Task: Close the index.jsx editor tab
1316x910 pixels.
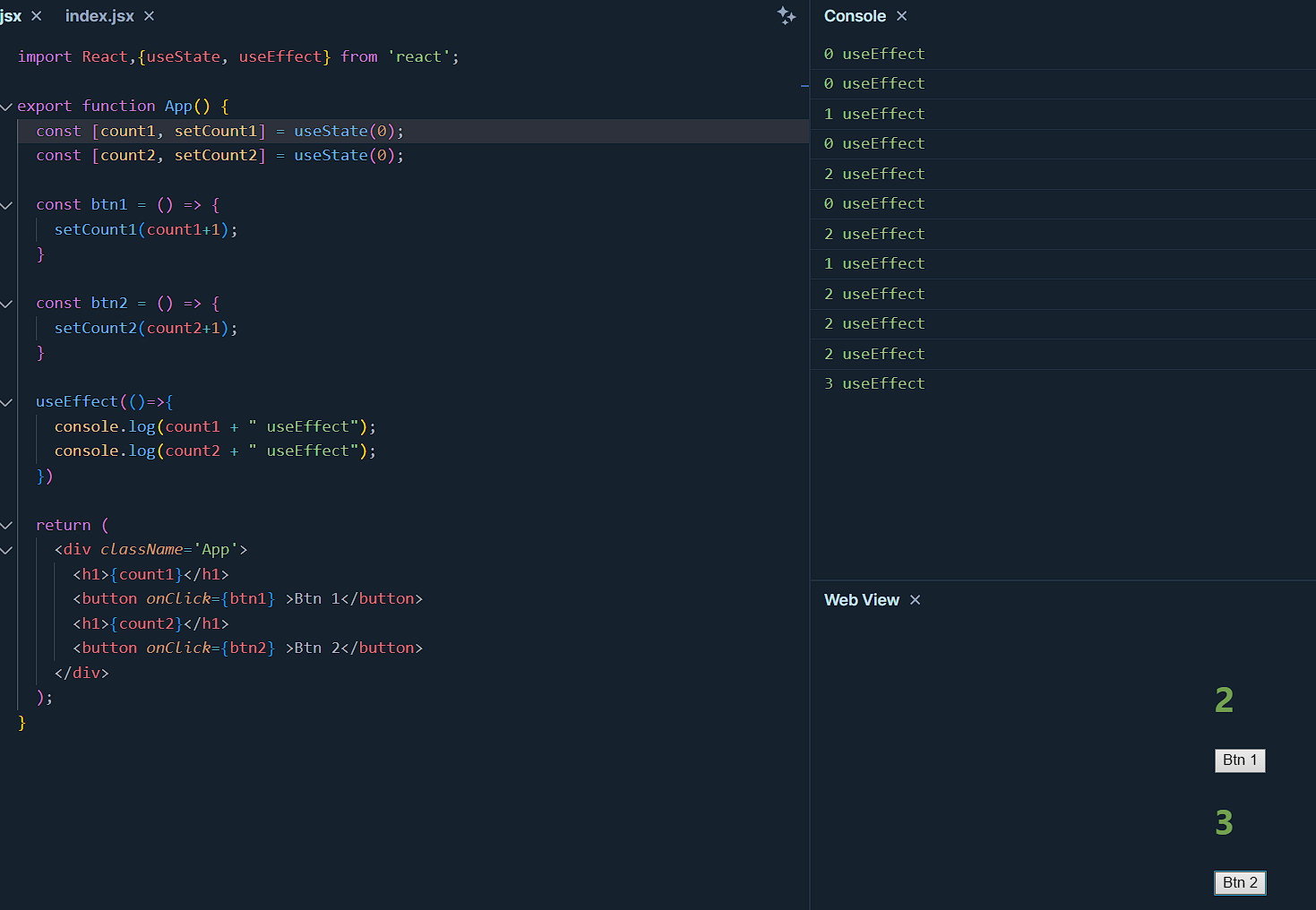Action: [x=150, y=16]
